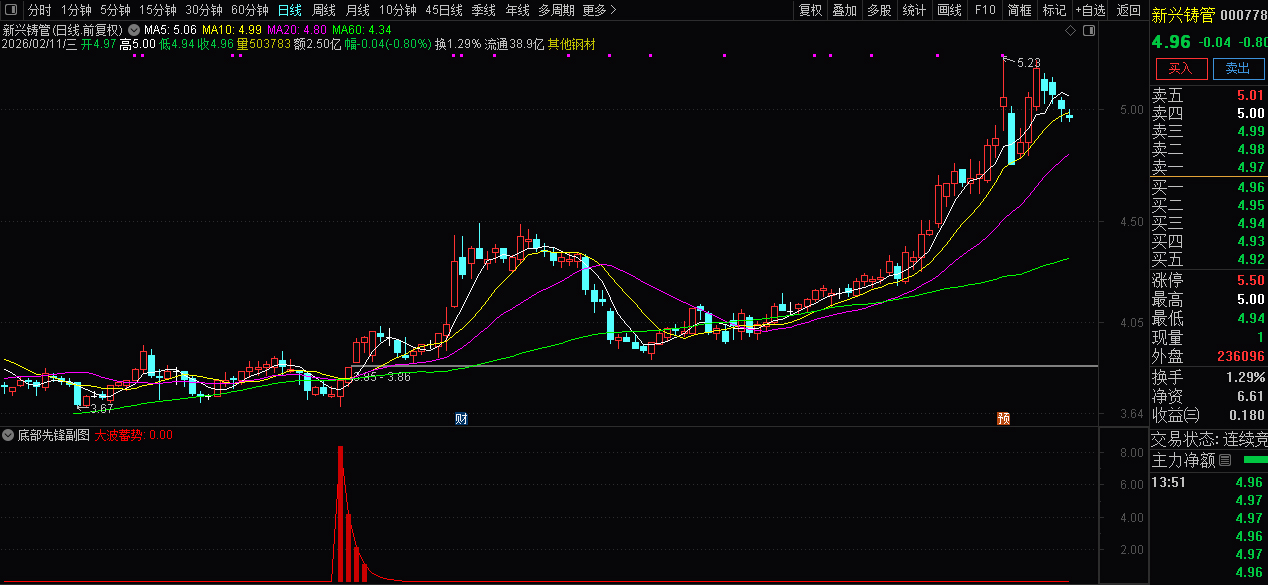1268x585 pixels.
Task: Select the 60分钟 period tab
Action: tap(249, 10)
